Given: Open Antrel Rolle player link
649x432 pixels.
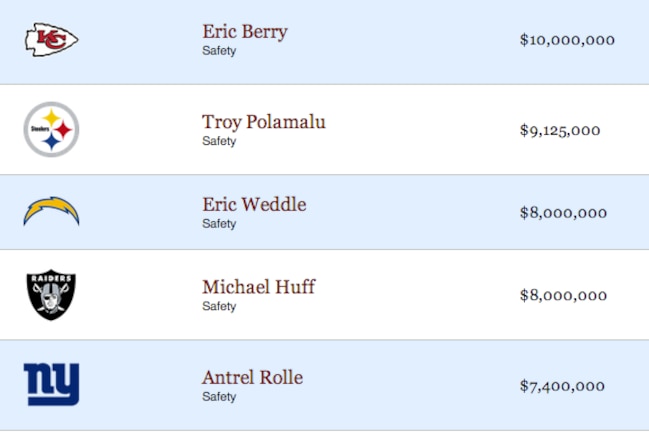Looking at the screenshot, I should (252, 377).
